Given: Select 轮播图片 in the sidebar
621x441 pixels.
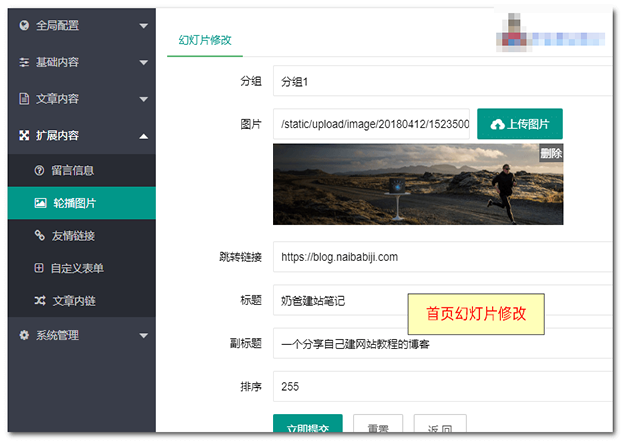Looking at the screenshot, I should click(x=82, y=203).
